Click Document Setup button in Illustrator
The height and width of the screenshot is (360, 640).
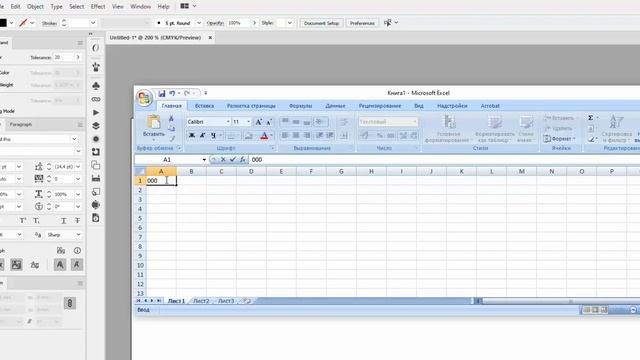(321, 23)
